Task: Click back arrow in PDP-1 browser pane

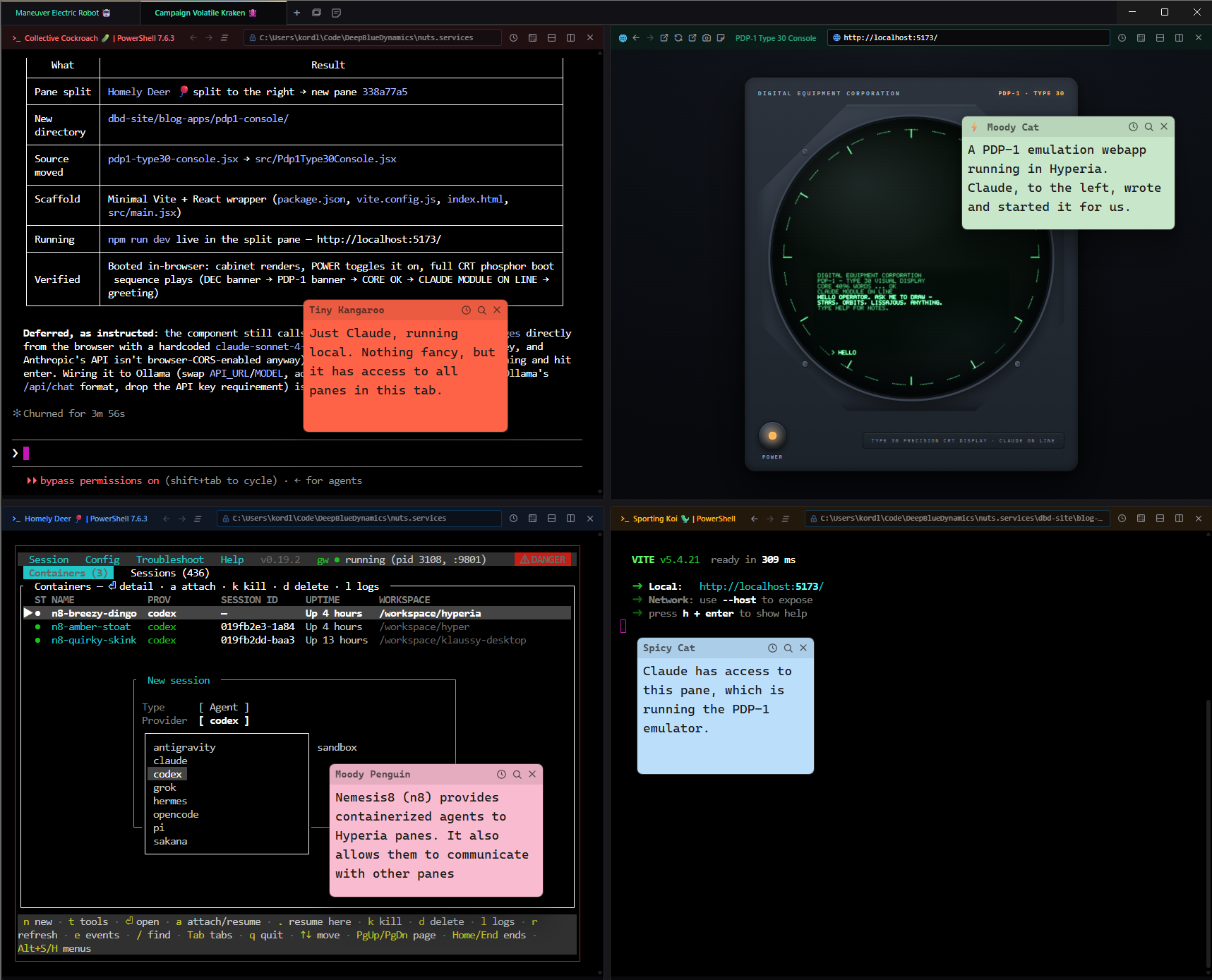Action: click(x=636, y=38)
